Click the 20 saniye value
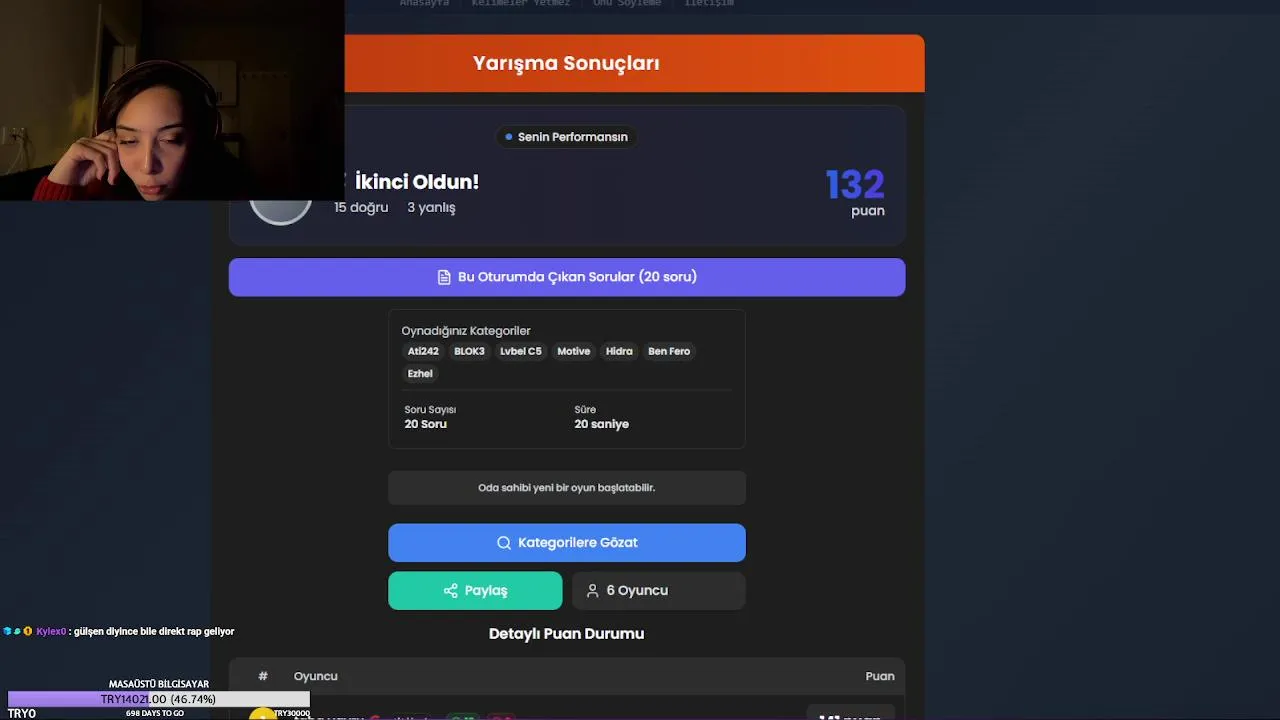The height and width of the screenshot is (720, 1280). click(x=601, y=424)
